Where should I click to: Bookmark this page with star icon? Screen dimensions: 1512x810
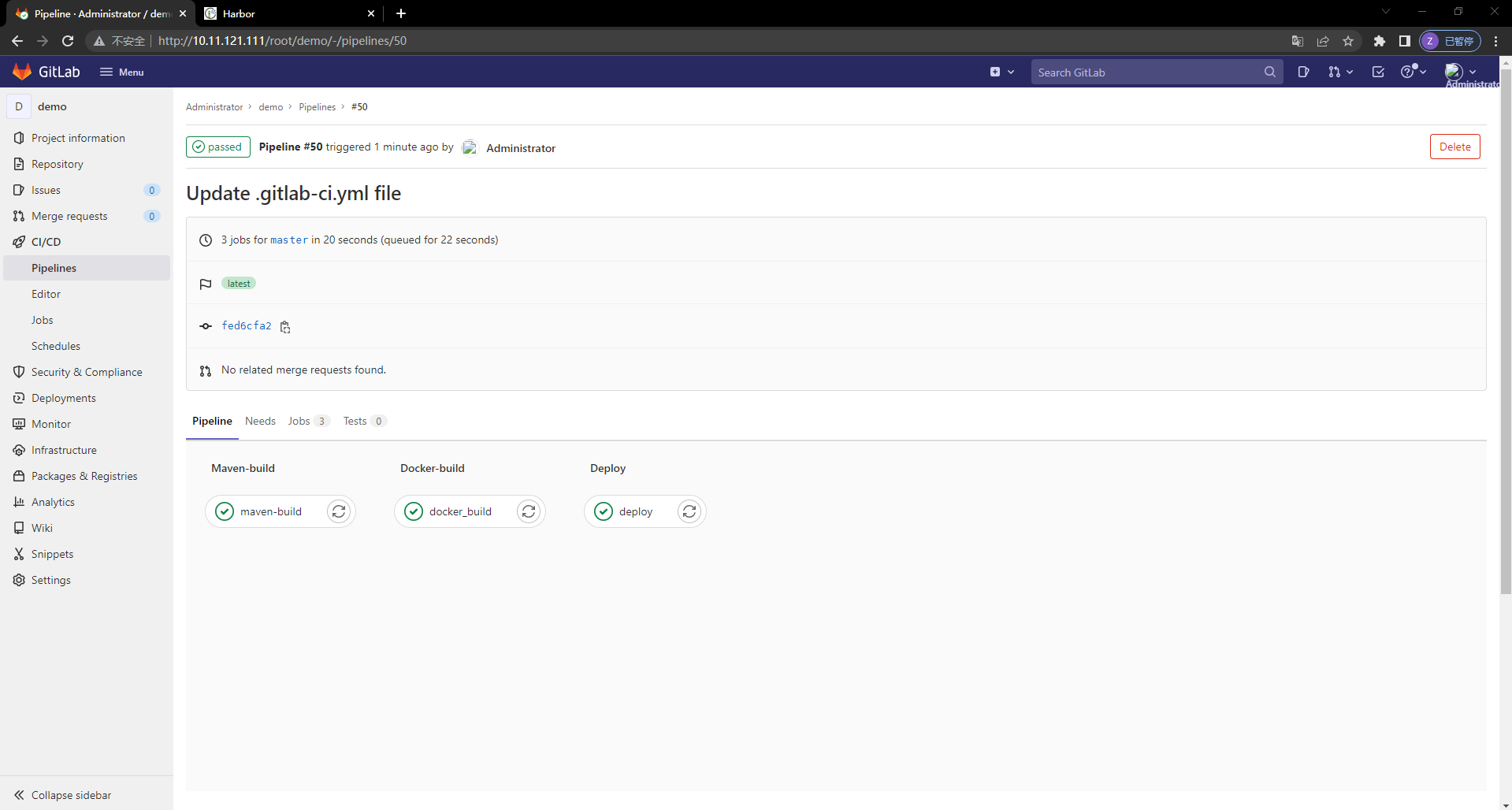[x=1348, y=41]
